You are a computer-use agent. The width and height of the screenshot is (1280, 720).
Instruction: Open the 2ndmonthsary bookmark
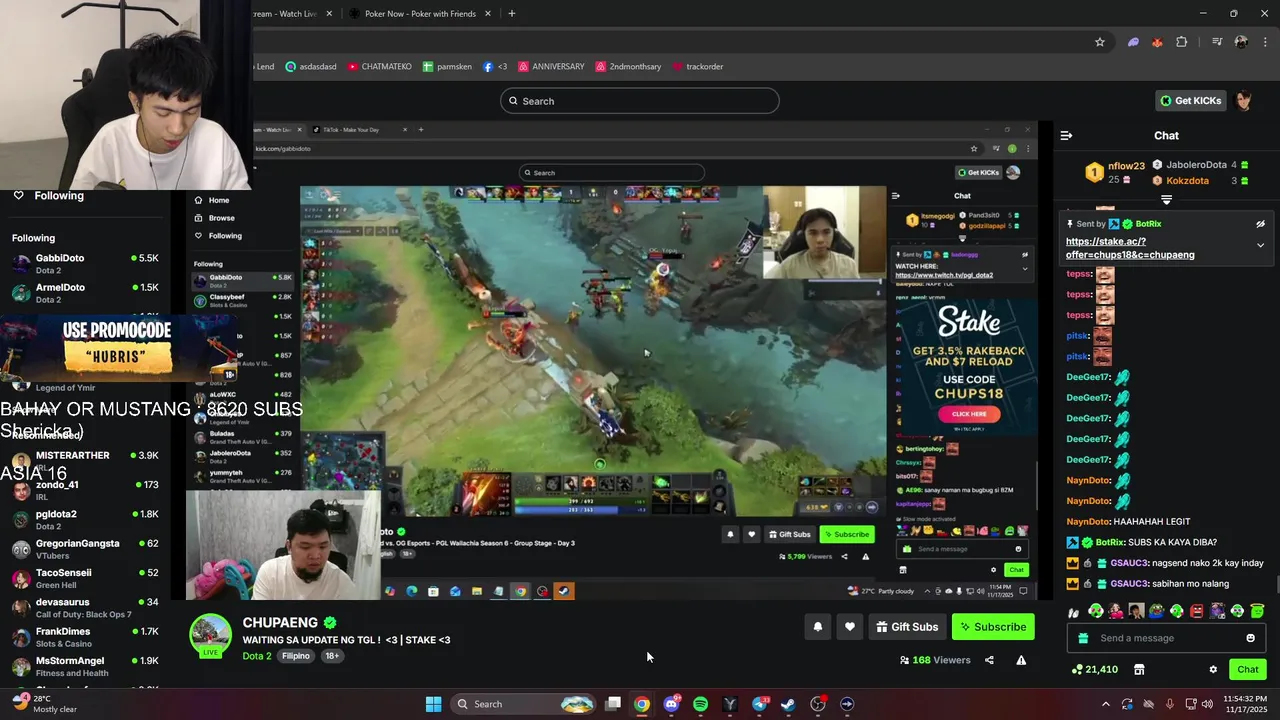click(x=628, y=67)
